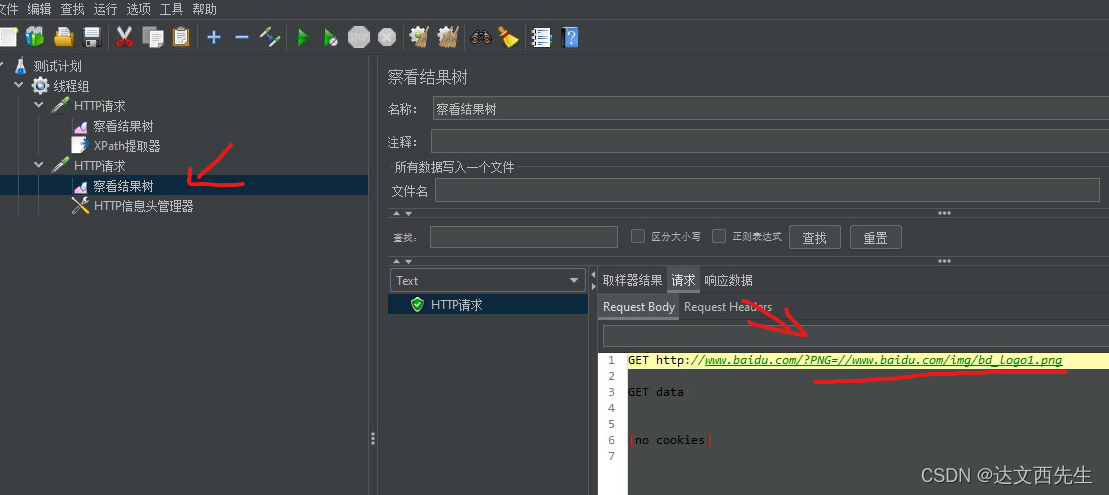1109x495 pixels.
Task: Click the Toggle enable/disable toolbar icon
Action: 270,37
